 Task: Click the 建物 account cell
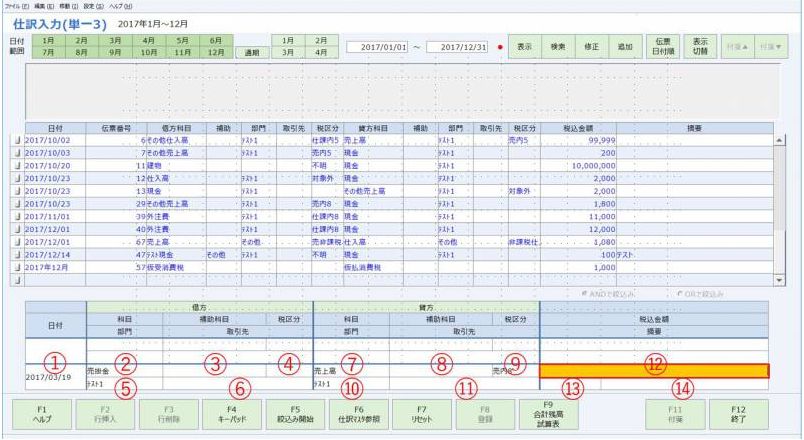click(x=177, y=166)
